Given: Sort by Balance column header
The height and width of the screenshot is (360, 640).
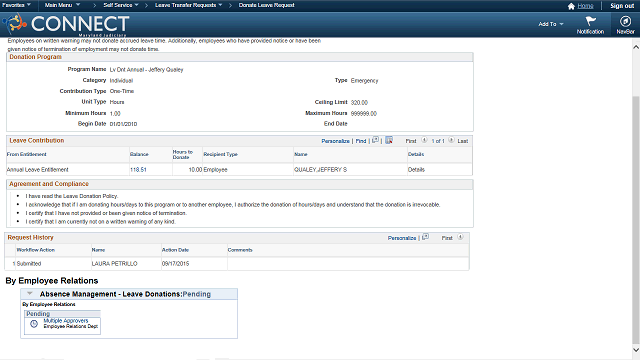Looking at the screenshot, I should (x=139, y=154).
